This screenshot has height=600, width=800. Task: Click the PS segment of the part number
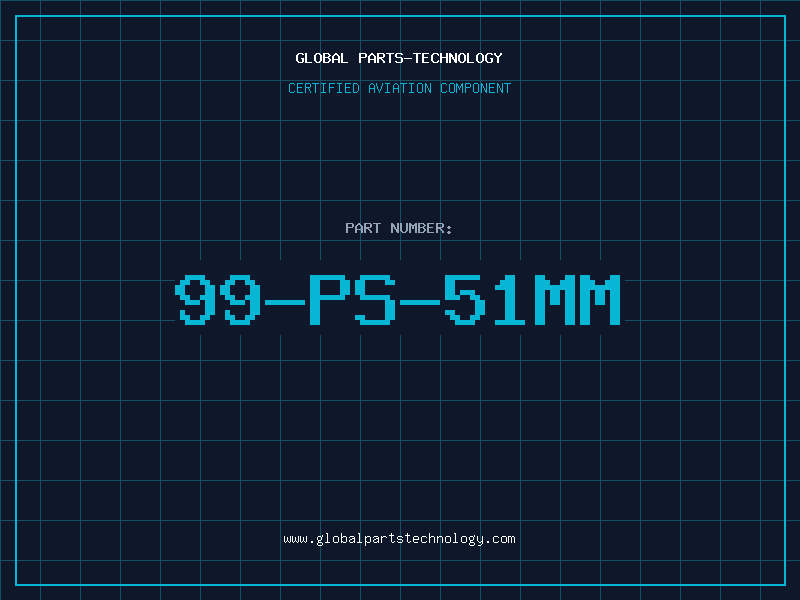point(353,299)
